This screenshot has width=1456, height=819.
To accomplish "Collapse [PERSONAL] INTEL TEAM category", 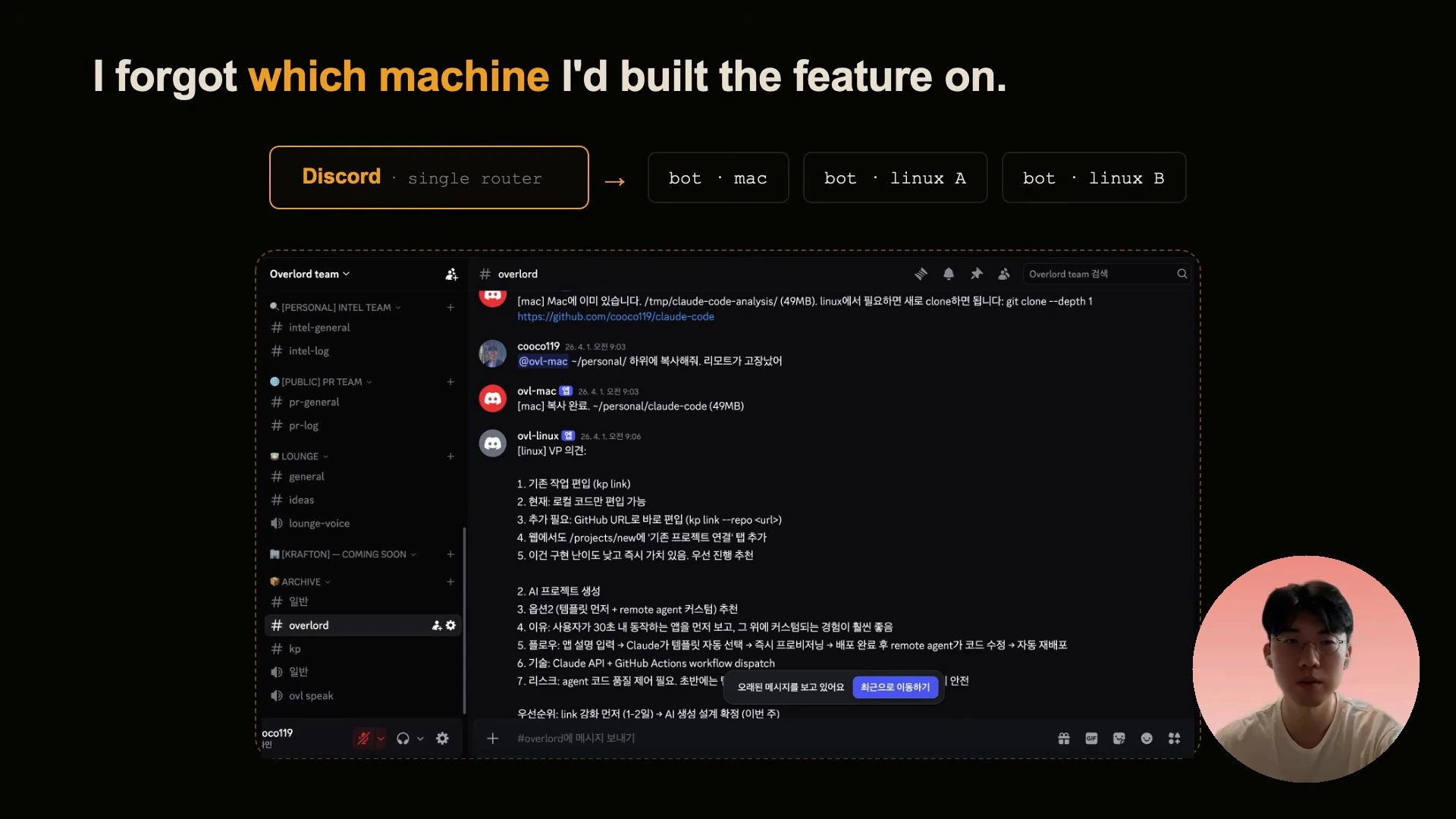I will 336,307.
